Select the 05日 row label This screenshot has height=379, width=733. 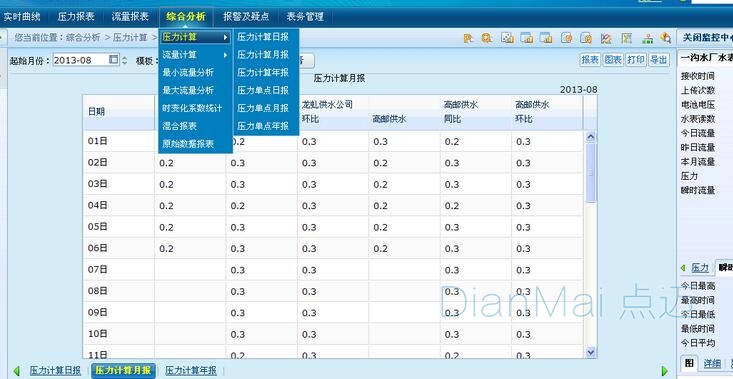click(x=98, y=227)
